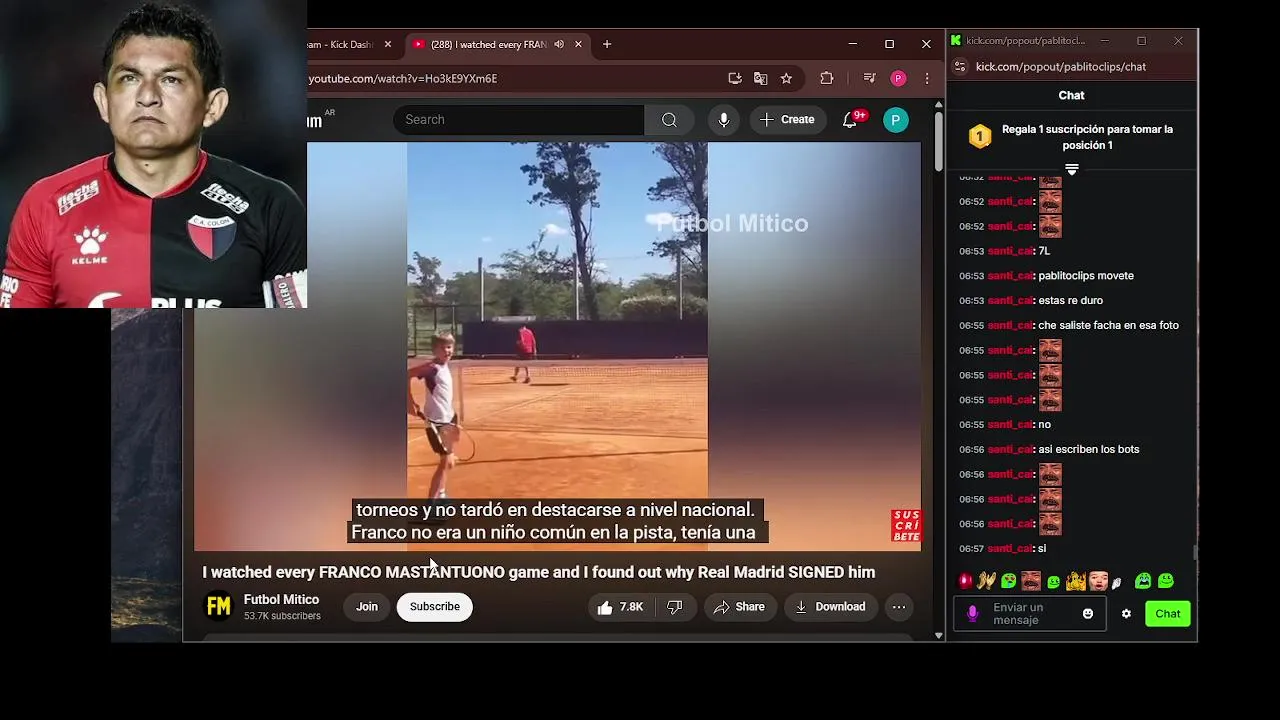Click the last chat message 'si'
This screenshot has height=720, width=1280.
pyautogui.click(x=1042, y=548)
